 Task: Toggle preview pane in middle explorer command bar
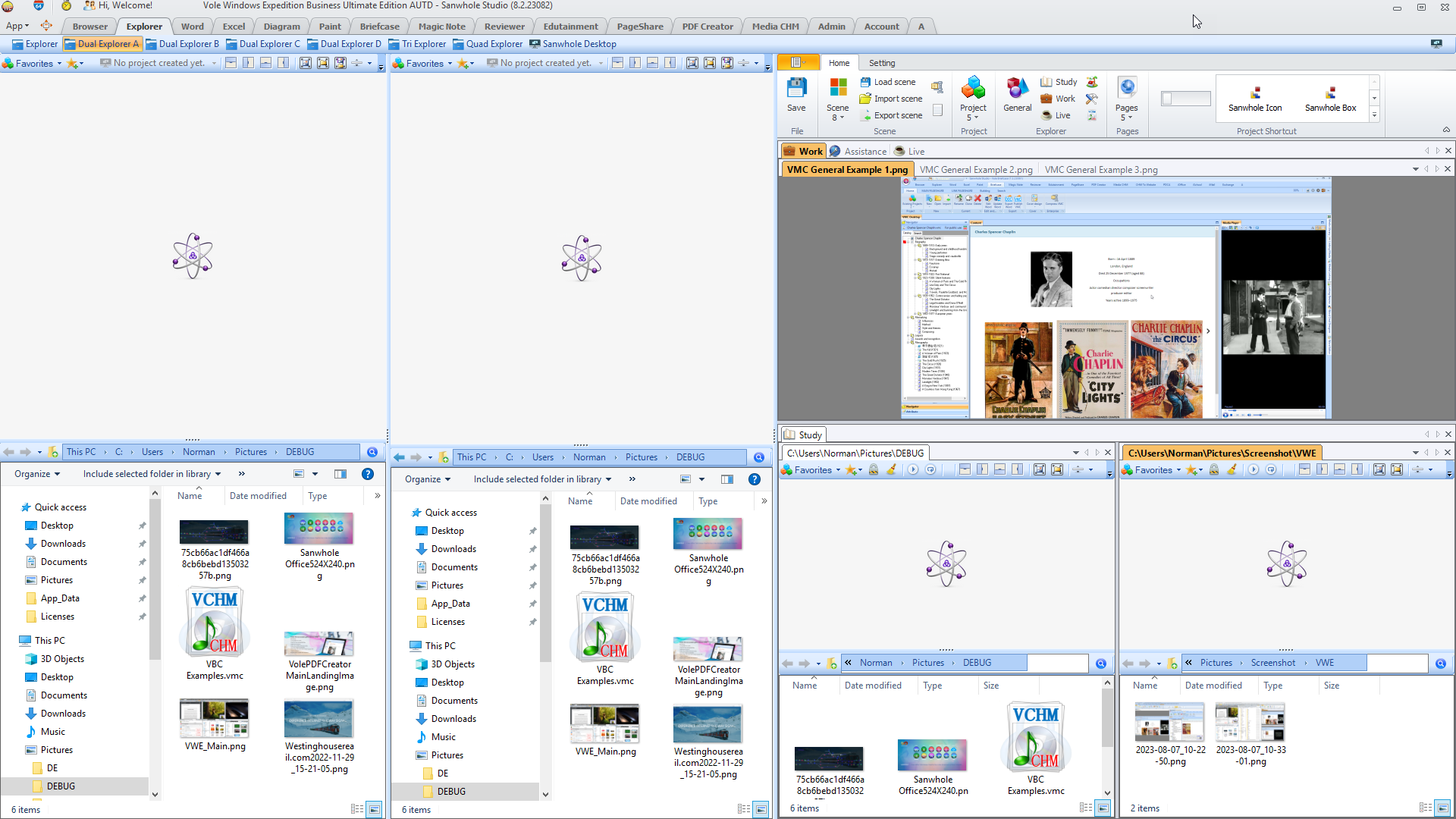click(x=727, y=479)
